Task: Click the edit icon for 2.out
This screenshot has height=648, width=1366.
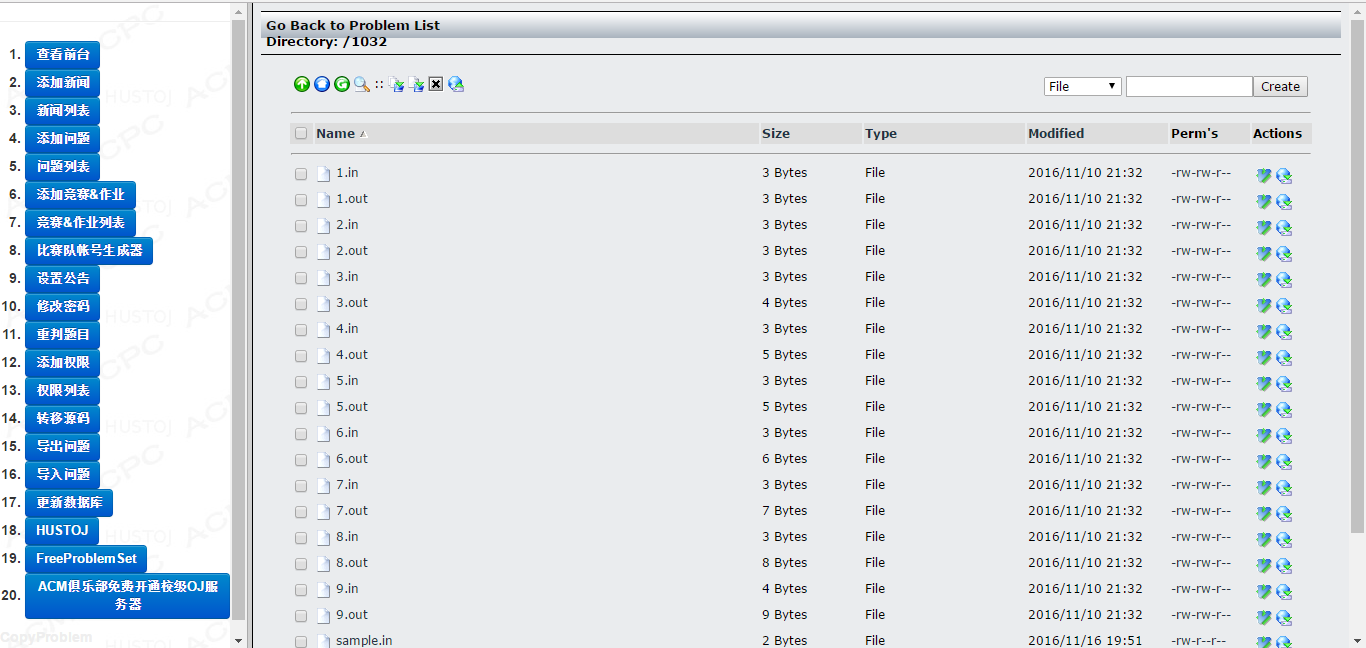Action: [x=1264, y=254]
